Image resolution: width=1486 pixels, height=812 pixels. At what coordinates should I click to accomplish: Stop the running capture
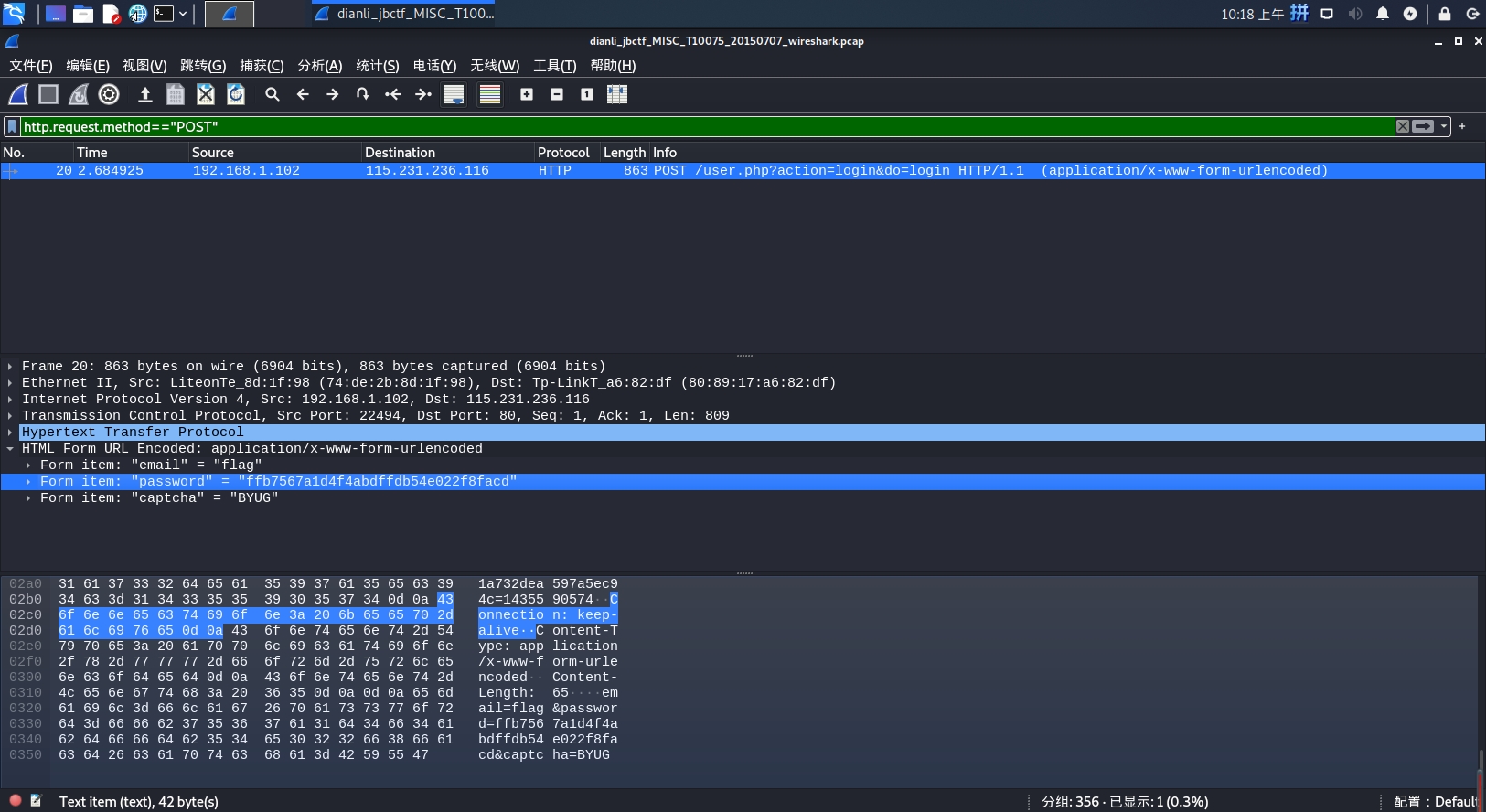tap(48, 94)
